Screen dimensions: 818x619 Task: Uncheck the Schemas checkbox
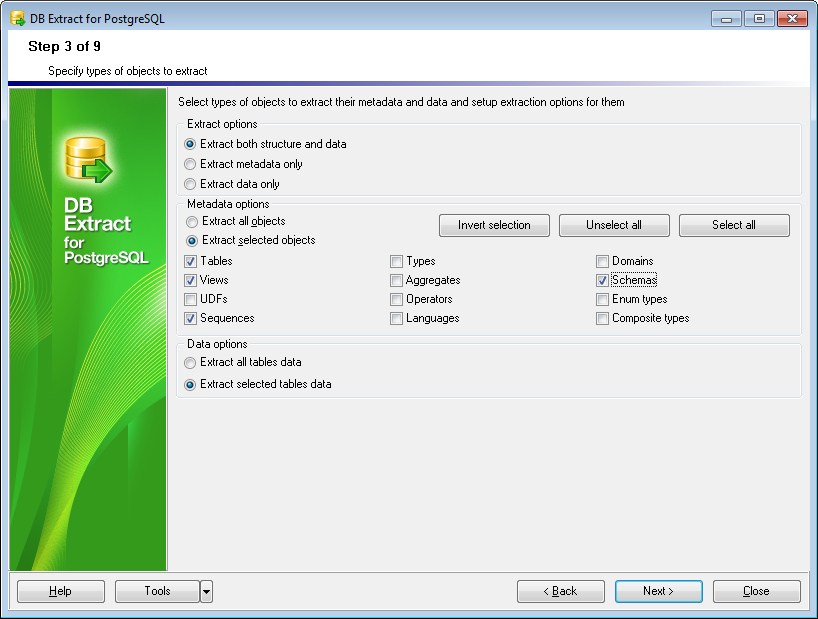coord(603,281)
